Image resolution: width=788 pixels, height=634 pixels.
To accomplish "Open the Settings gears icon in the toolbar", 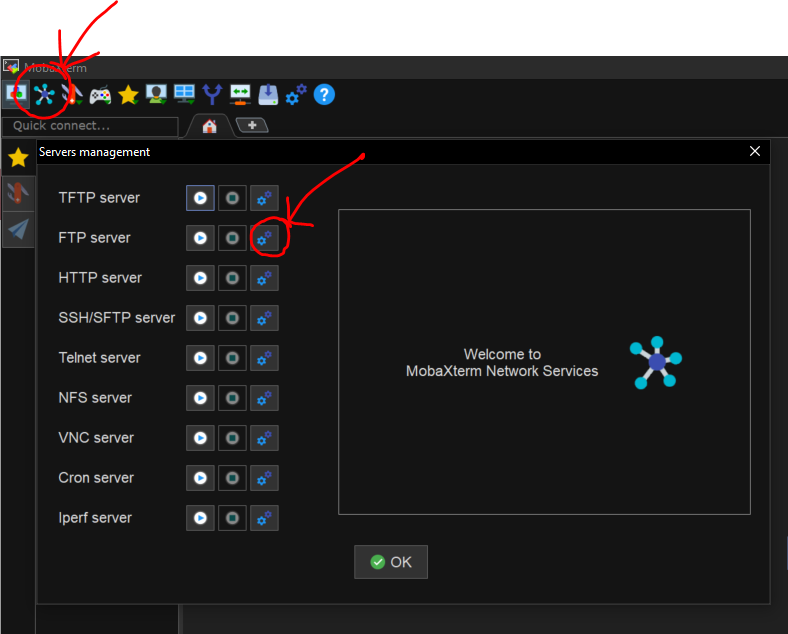I will tap(296, 94).
